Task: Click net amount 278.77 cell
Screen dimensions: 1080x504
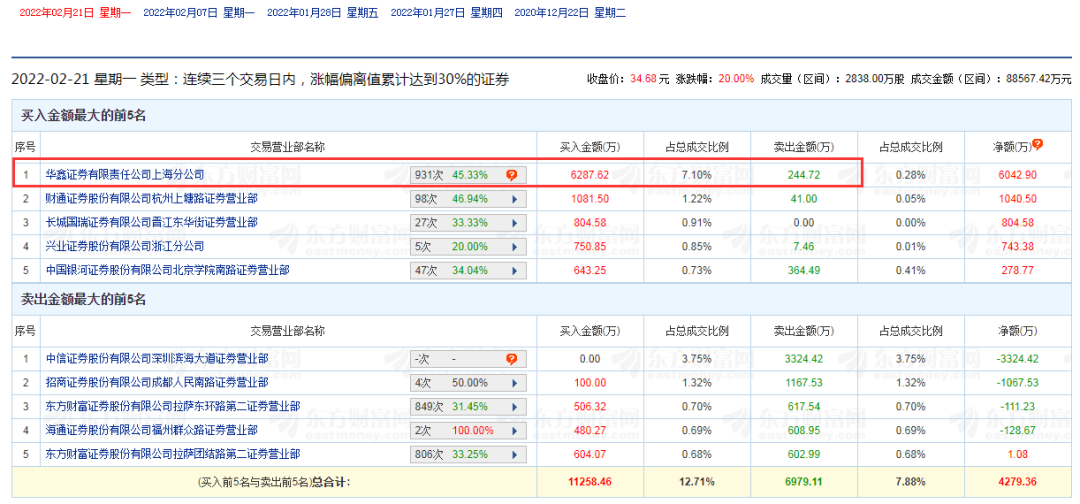Action: pyautogui.click(x=1017, y=270)
